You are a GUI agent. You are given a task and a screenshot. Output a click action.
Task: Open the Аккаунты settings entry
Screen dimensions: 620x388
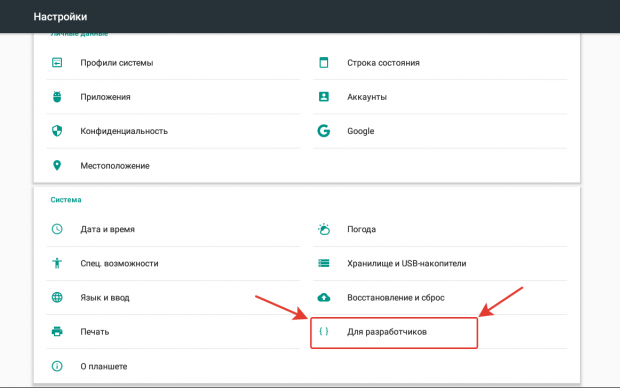click(440, 97)
